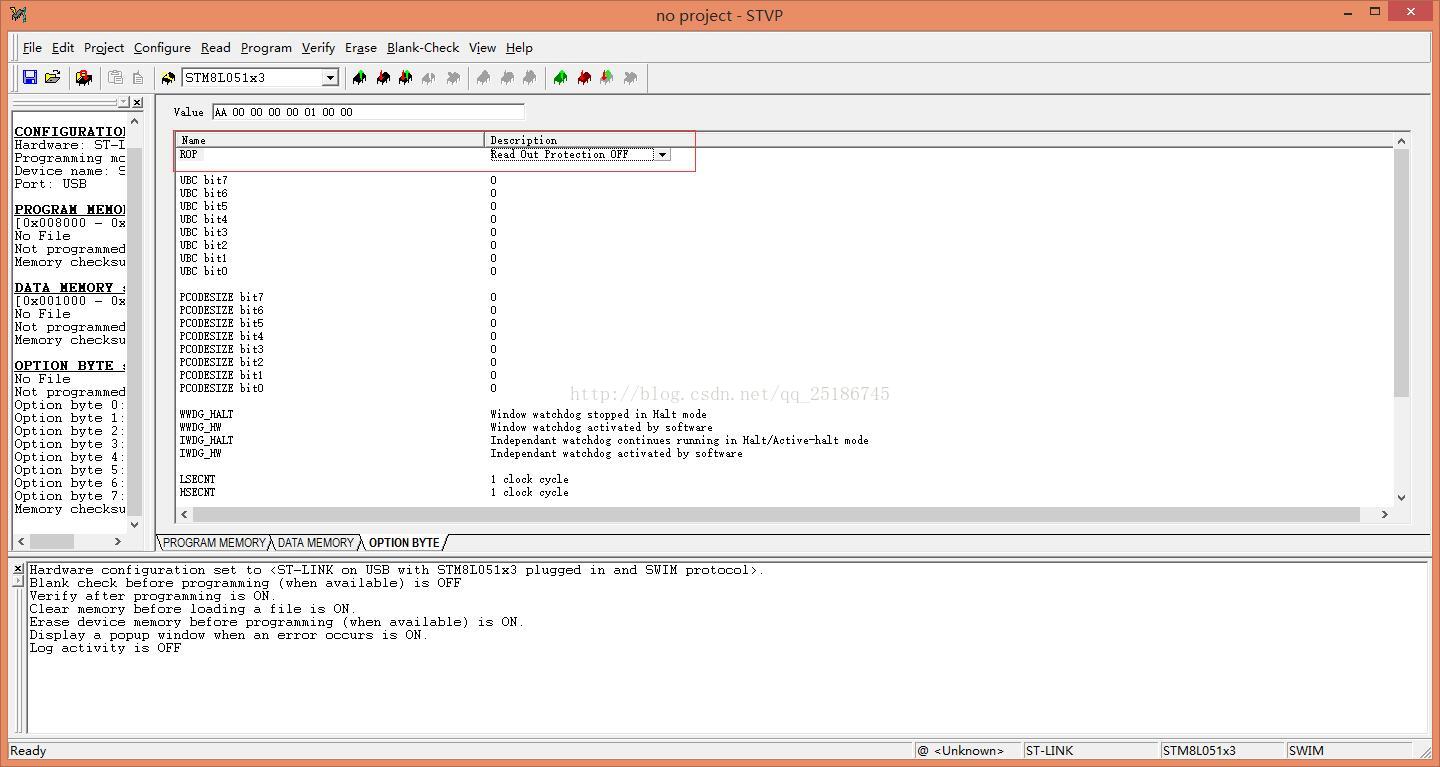Click the Description column header
The height and width of the screenshot is (767, 1440).
[938, 140]
